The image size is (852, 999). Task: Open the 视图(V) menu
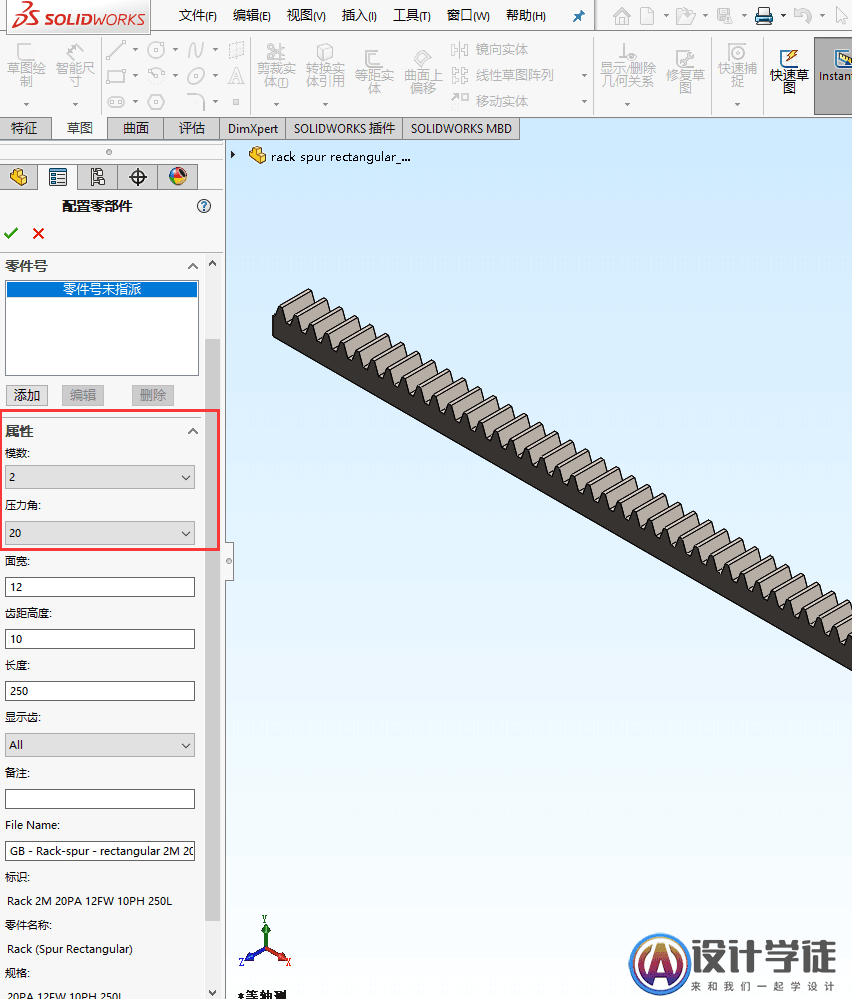pos(306,15)
